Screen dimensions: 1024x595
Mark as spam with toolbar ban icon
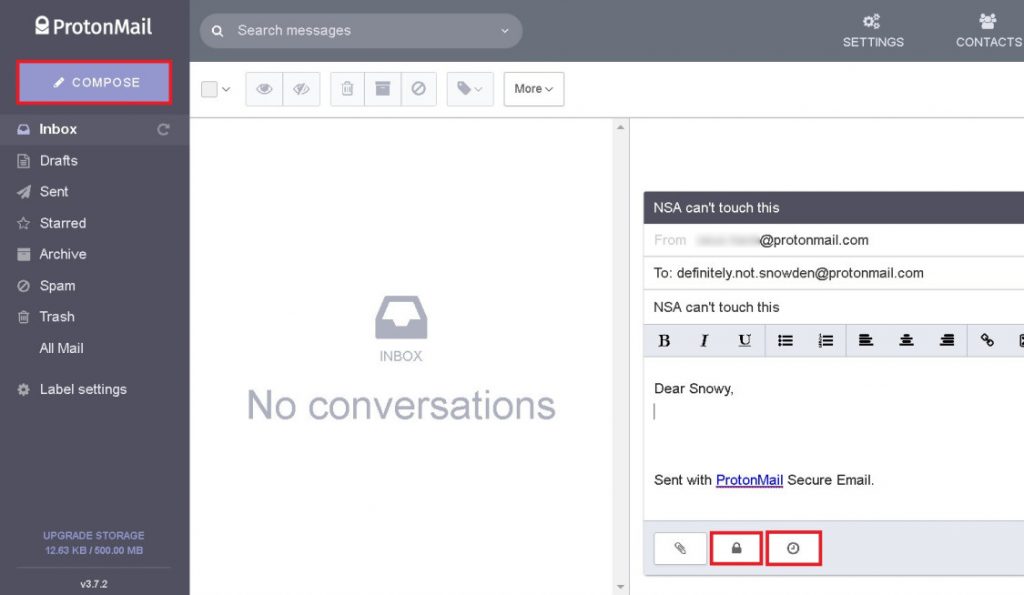[x=419, y=89]
